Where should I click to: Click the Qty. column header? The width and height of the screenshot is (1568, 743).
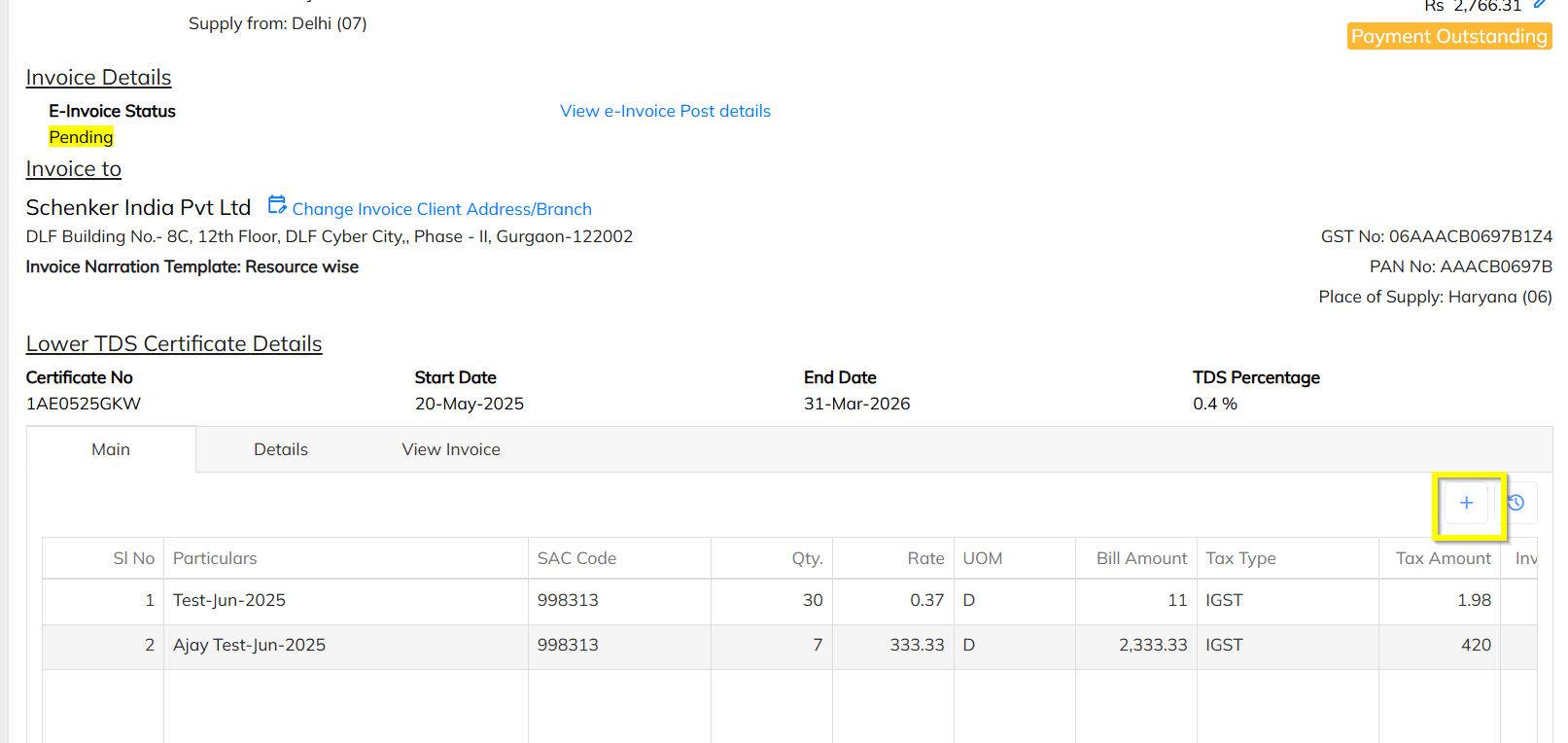pos(807,558)
